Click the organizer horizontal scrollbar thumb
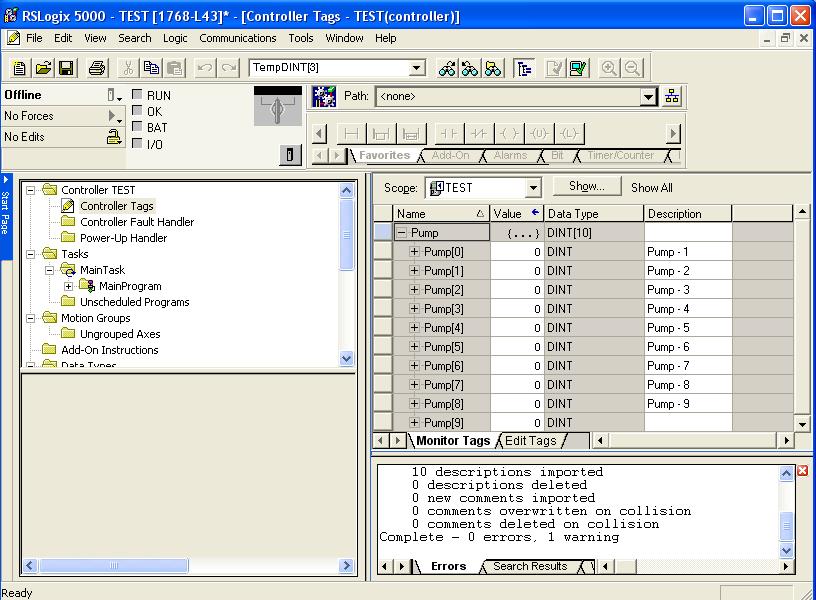The height and width of the screenshot is (600, 816). pyautogui.click(x=113, y=565)
